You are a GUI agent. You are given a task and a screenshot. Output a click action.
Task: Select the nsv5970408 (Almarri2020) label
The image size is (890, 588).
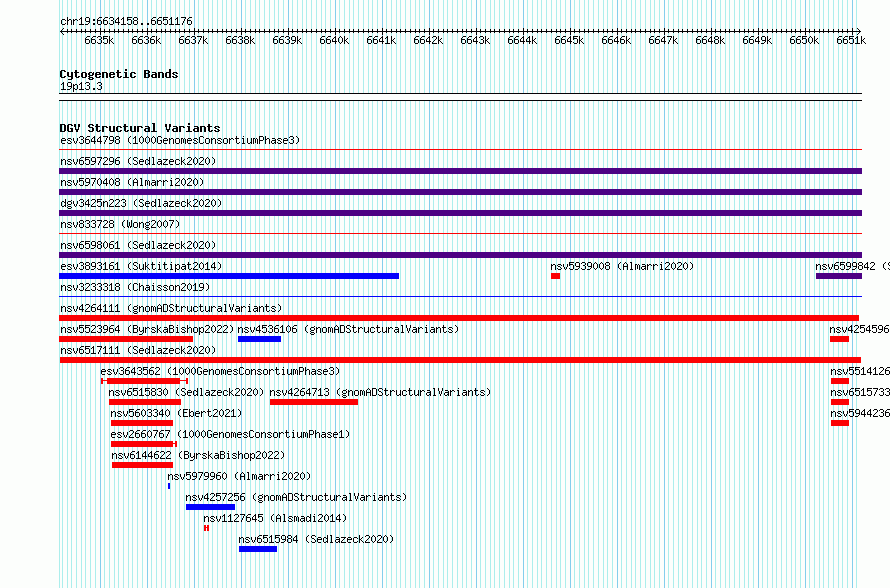[132, 182]
